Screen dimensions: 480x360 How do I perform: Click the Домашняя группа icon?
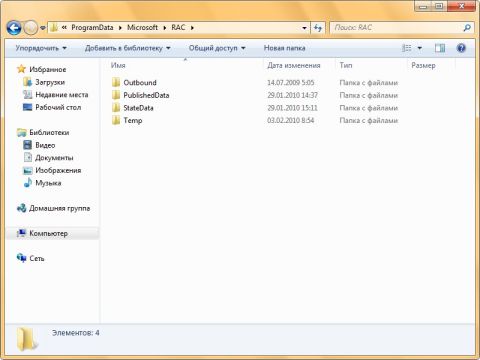click(21, 208)
